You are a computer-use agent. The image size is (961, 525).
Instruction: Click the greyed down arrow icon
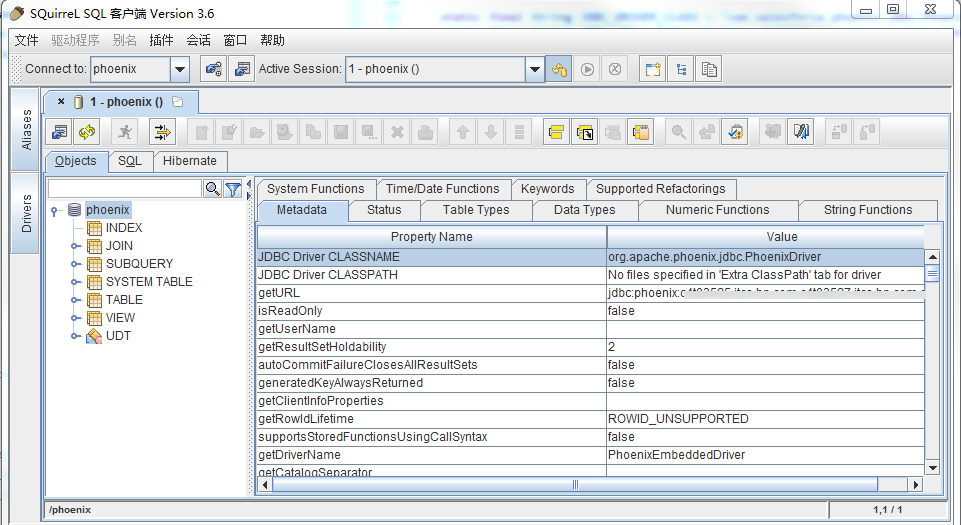[491, 132]
